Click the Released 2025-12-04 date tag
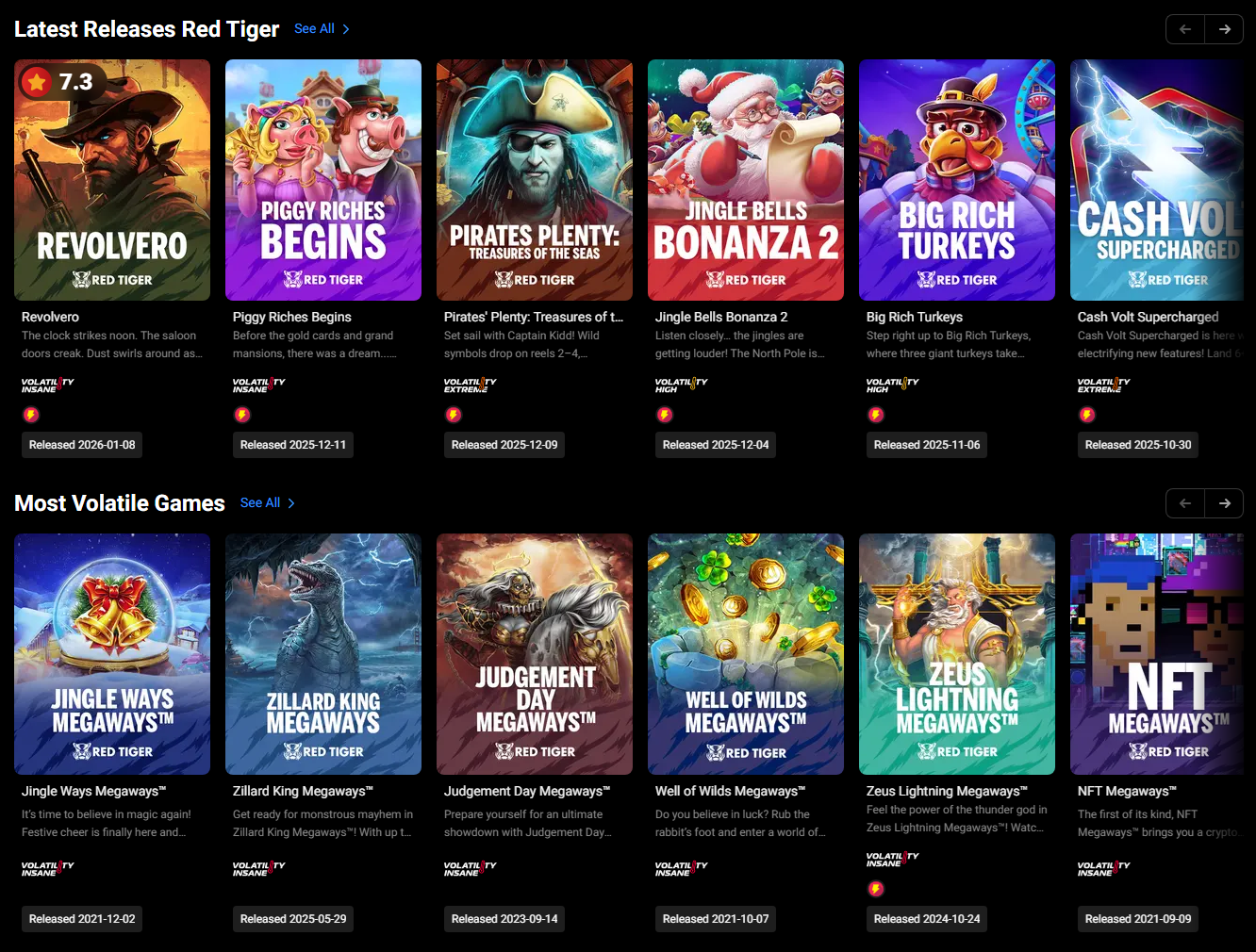Screen dimensions: 1256x952 pos(716,445)
